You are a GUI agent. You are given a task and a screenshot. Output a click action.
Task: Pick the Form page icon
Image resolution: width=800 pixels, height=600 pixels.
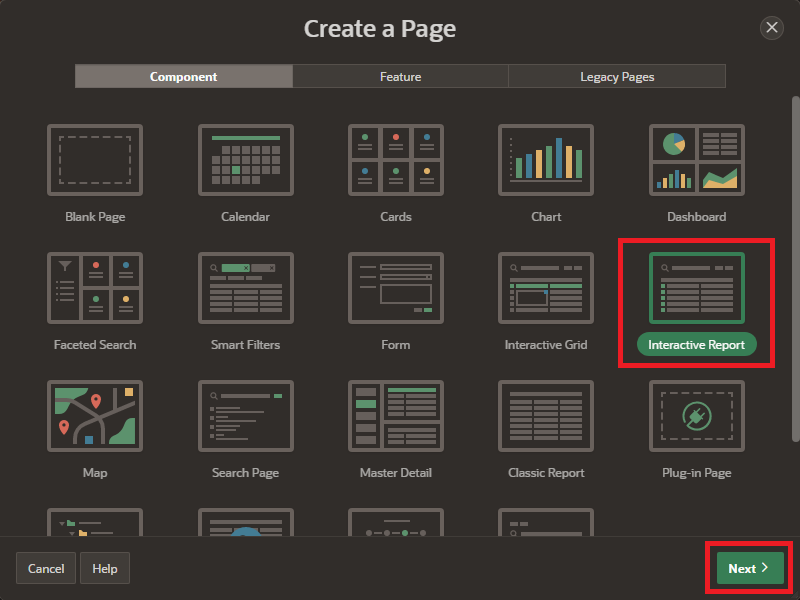pos(396,288)
